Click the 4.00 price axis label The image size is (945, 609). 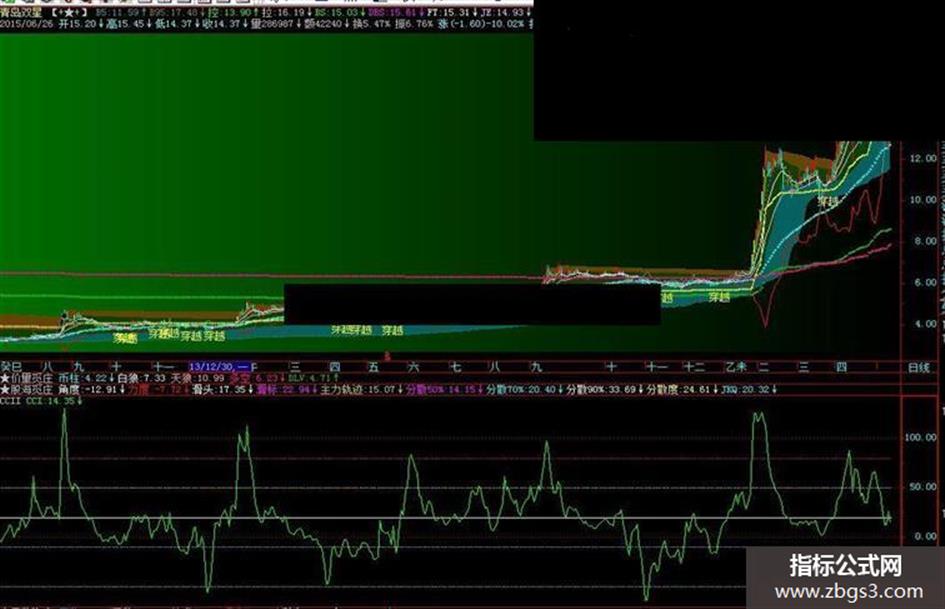pyautogui.click(x=925, y=324)
